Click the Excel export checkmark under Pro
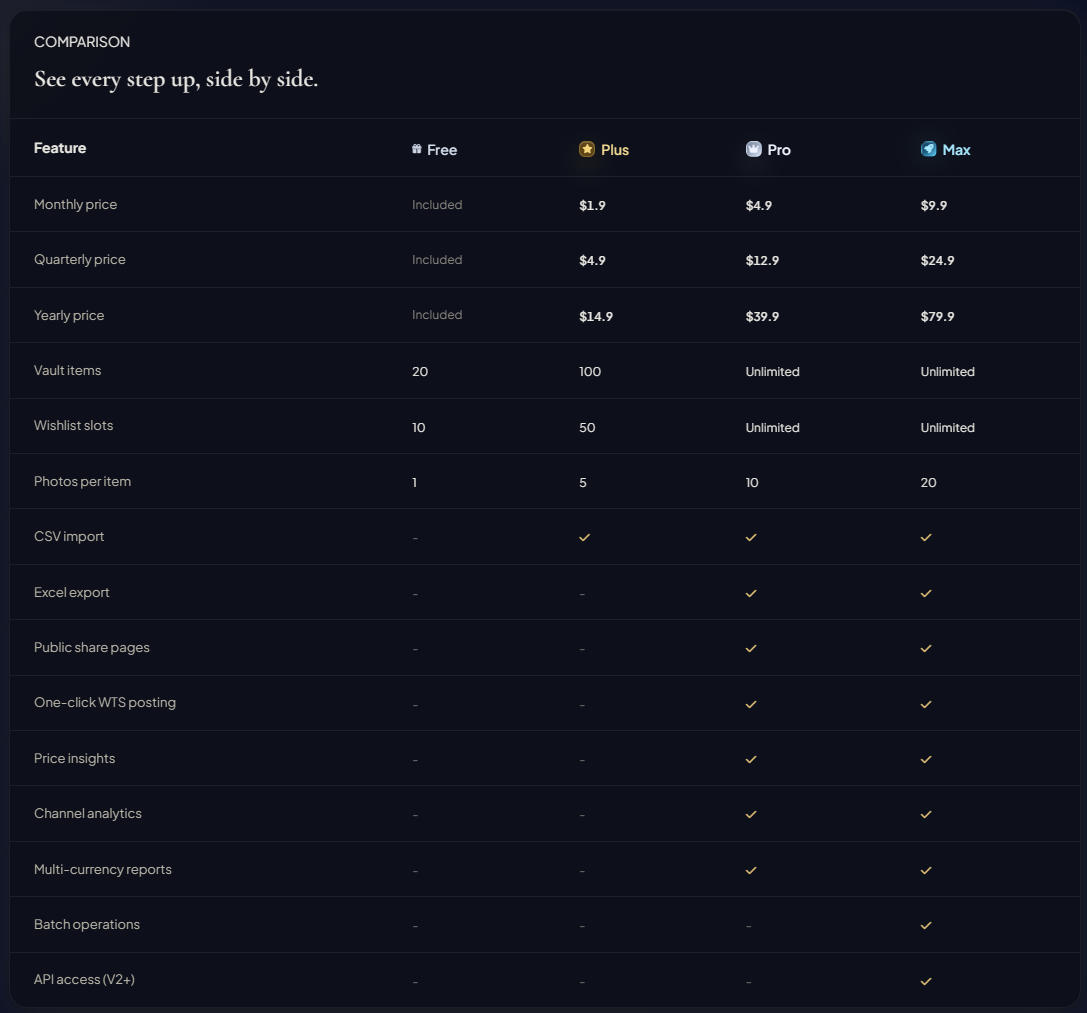 [751, 593]
